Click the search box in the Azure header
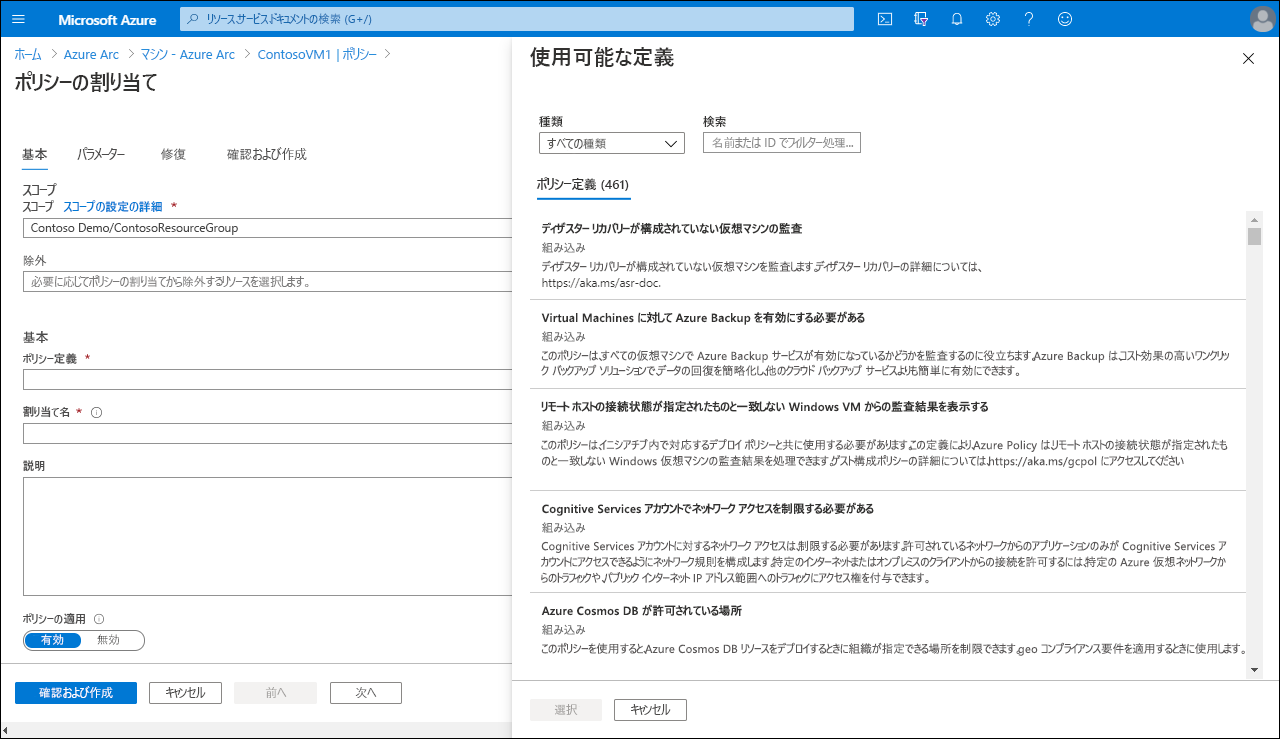 (x=517, y=19)
